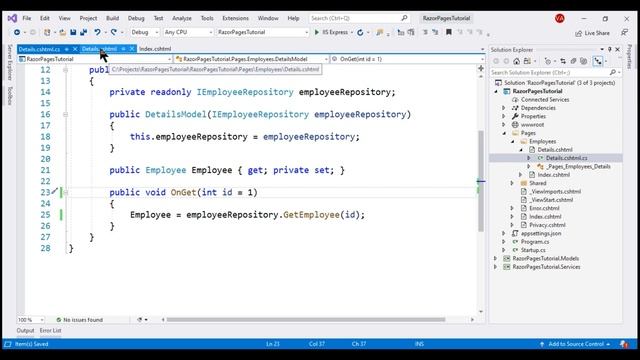Toggle auto-hide pin of Solution Explorer panel
This screenshot has height=360, width=640.
pyautogui.click(x=609, y=49)
